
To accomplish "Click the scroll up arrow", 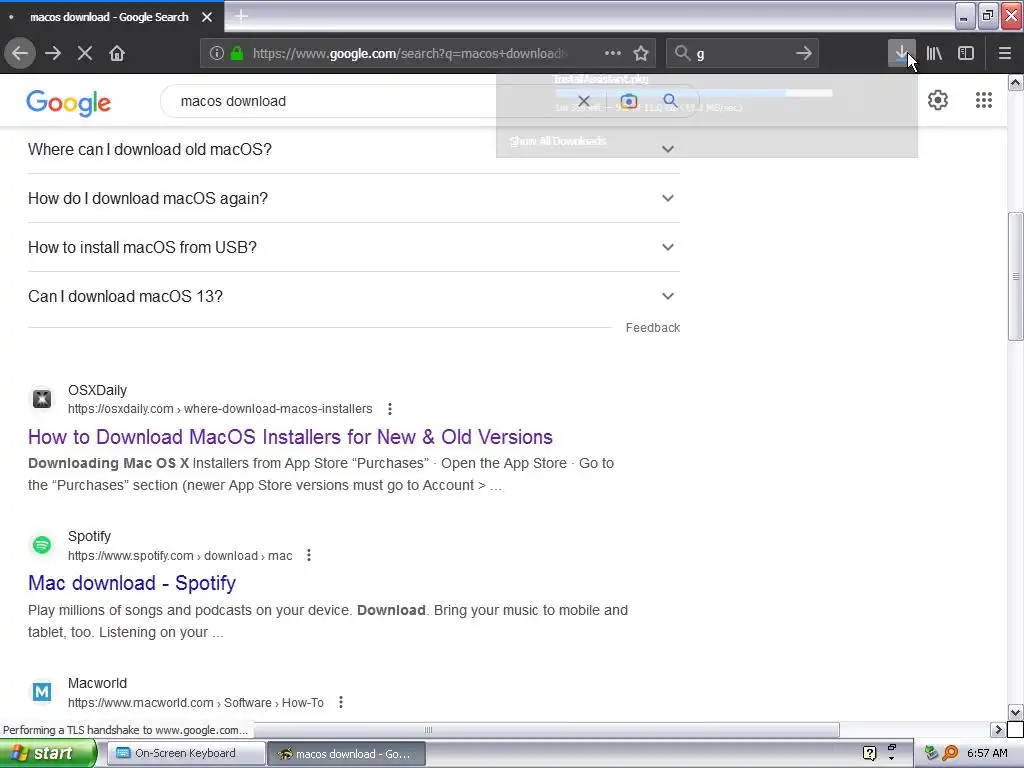I will [x=1015, y=82].
